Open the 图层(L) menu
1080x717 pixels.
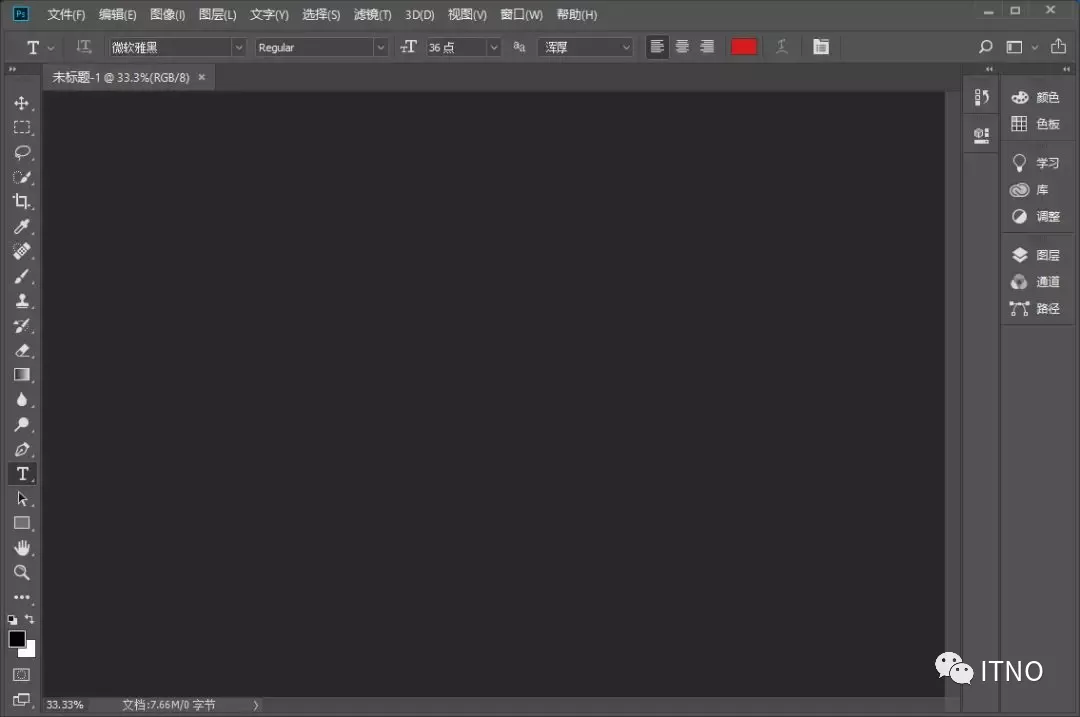217,14
